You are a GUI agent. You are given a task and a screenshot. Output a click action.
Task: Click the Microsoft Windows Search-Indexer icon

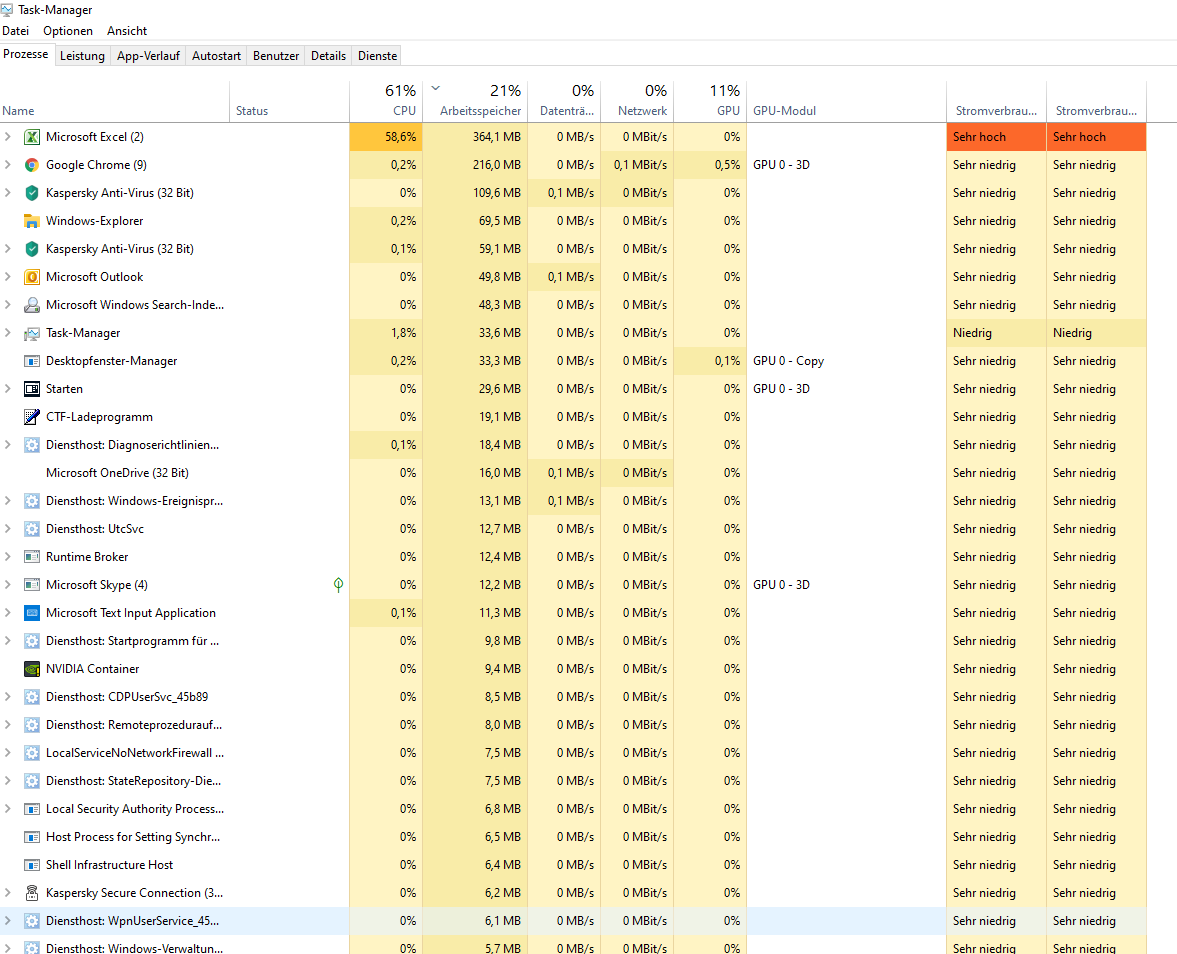(32, 305)
